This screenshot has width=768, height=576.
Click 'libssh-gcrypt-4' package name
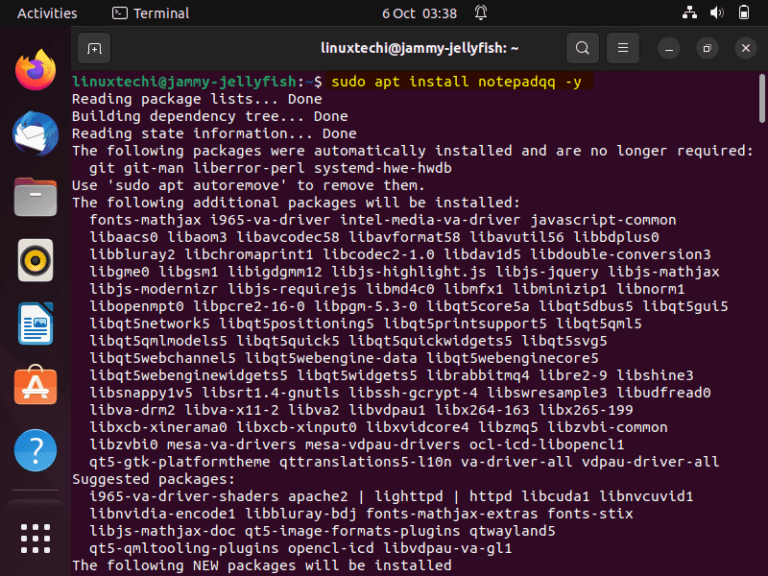point(413,392)
